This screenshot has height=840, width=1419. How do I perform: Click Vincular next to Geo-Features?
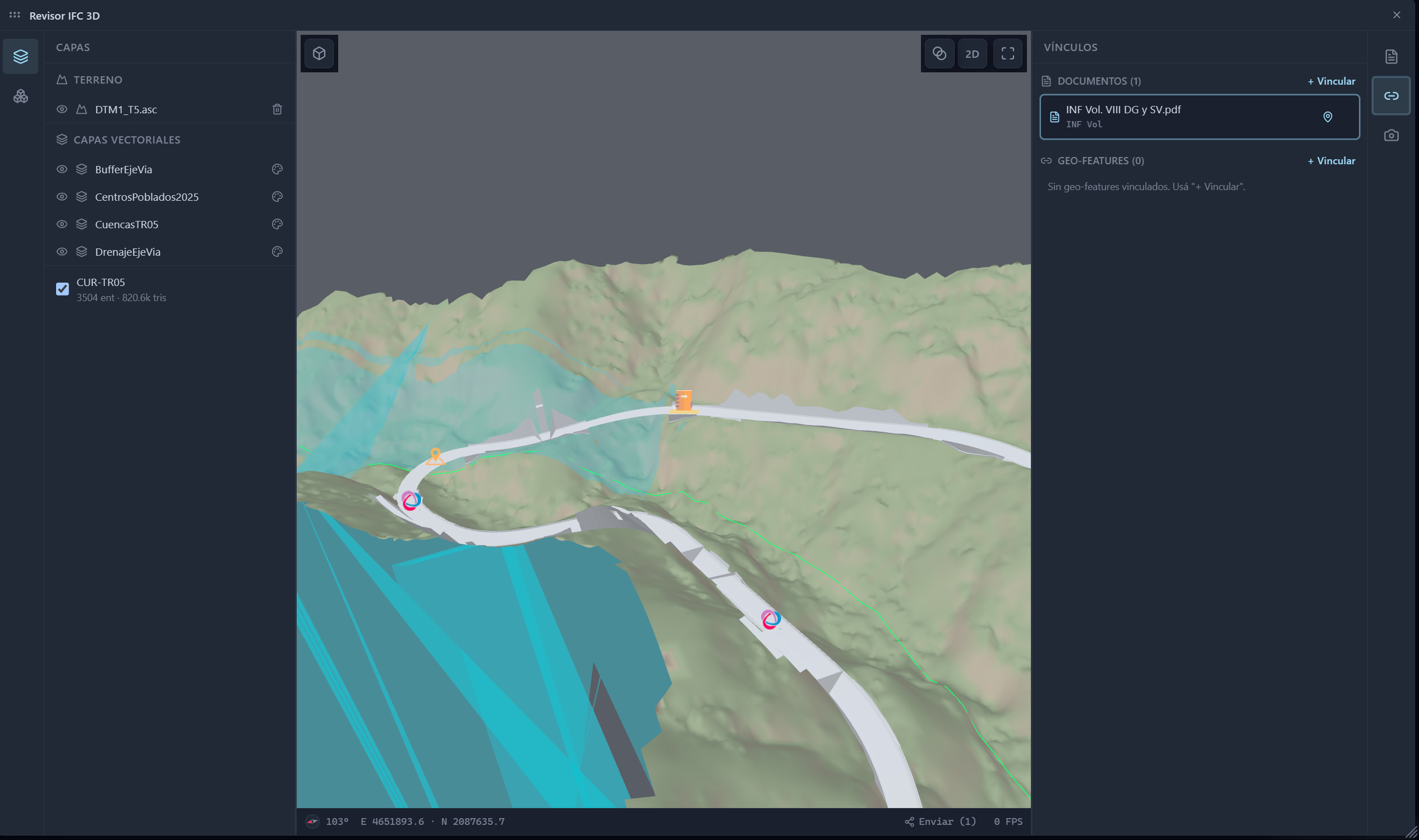tap(1332, 161)
